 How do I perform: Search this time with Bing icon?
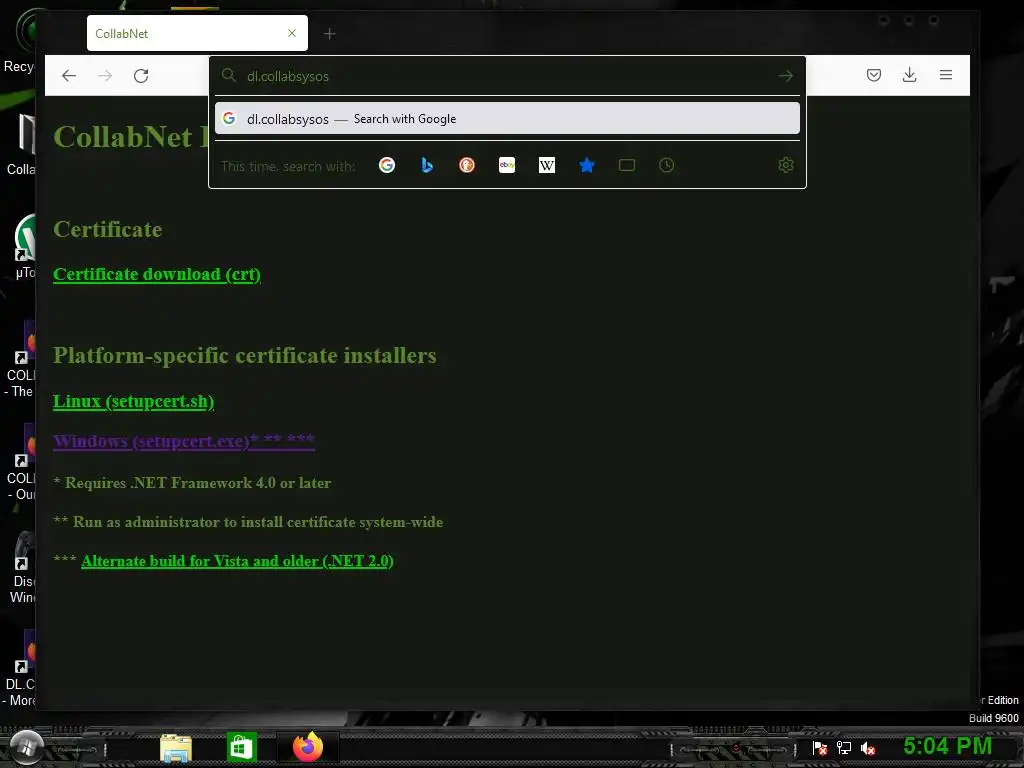tap(427, 165)
